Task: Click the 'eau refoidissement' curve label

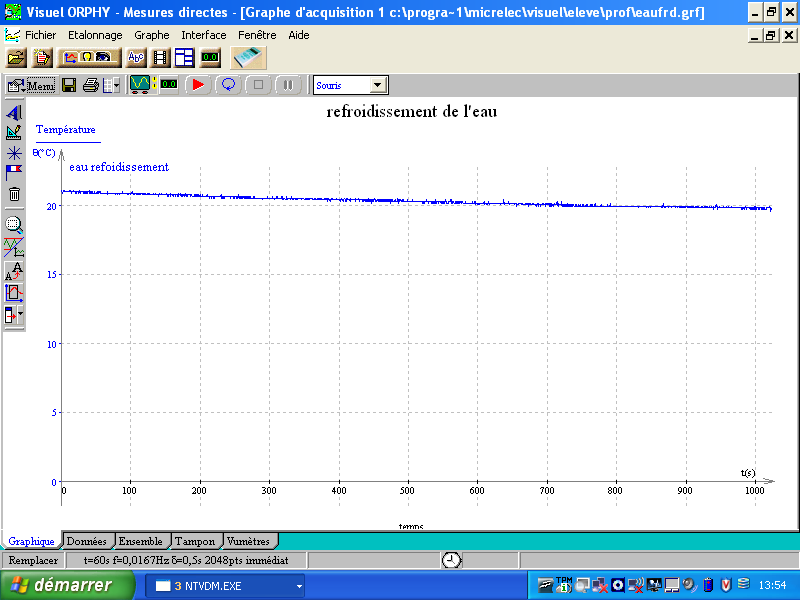Action: (x=119, y=167)
